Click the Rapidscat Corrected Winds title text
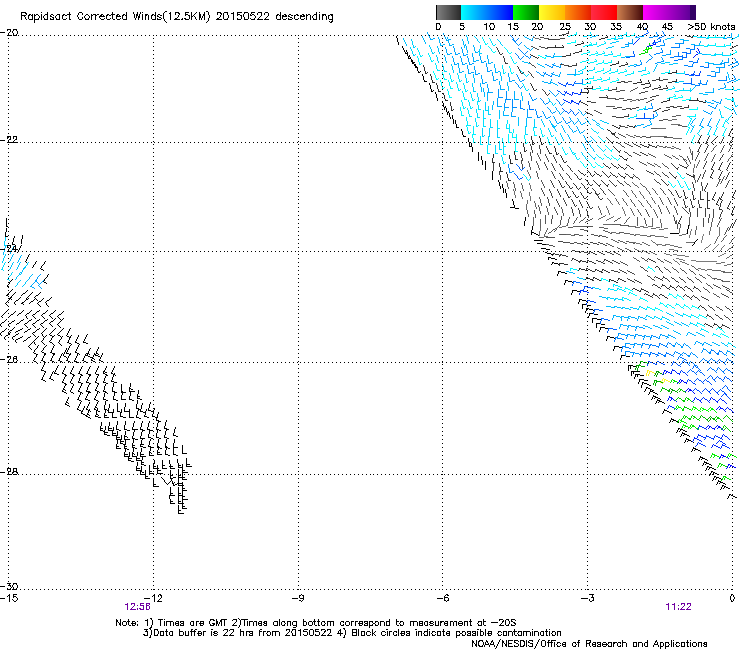The image size is (740, 650). point(177,17)
